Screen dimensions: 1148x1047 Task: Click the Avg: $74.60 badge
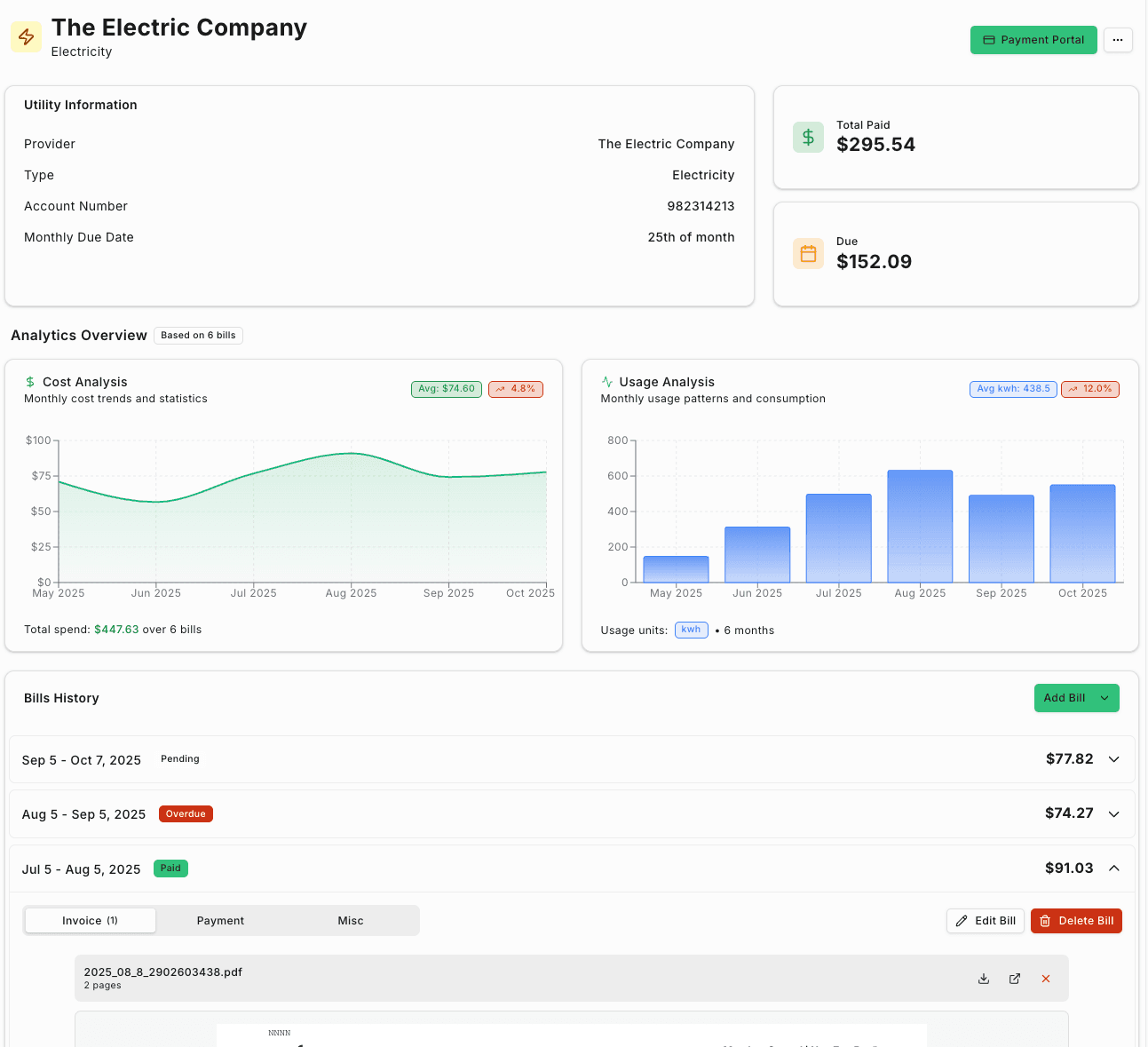pyautogui.click(x=446, y=389)
